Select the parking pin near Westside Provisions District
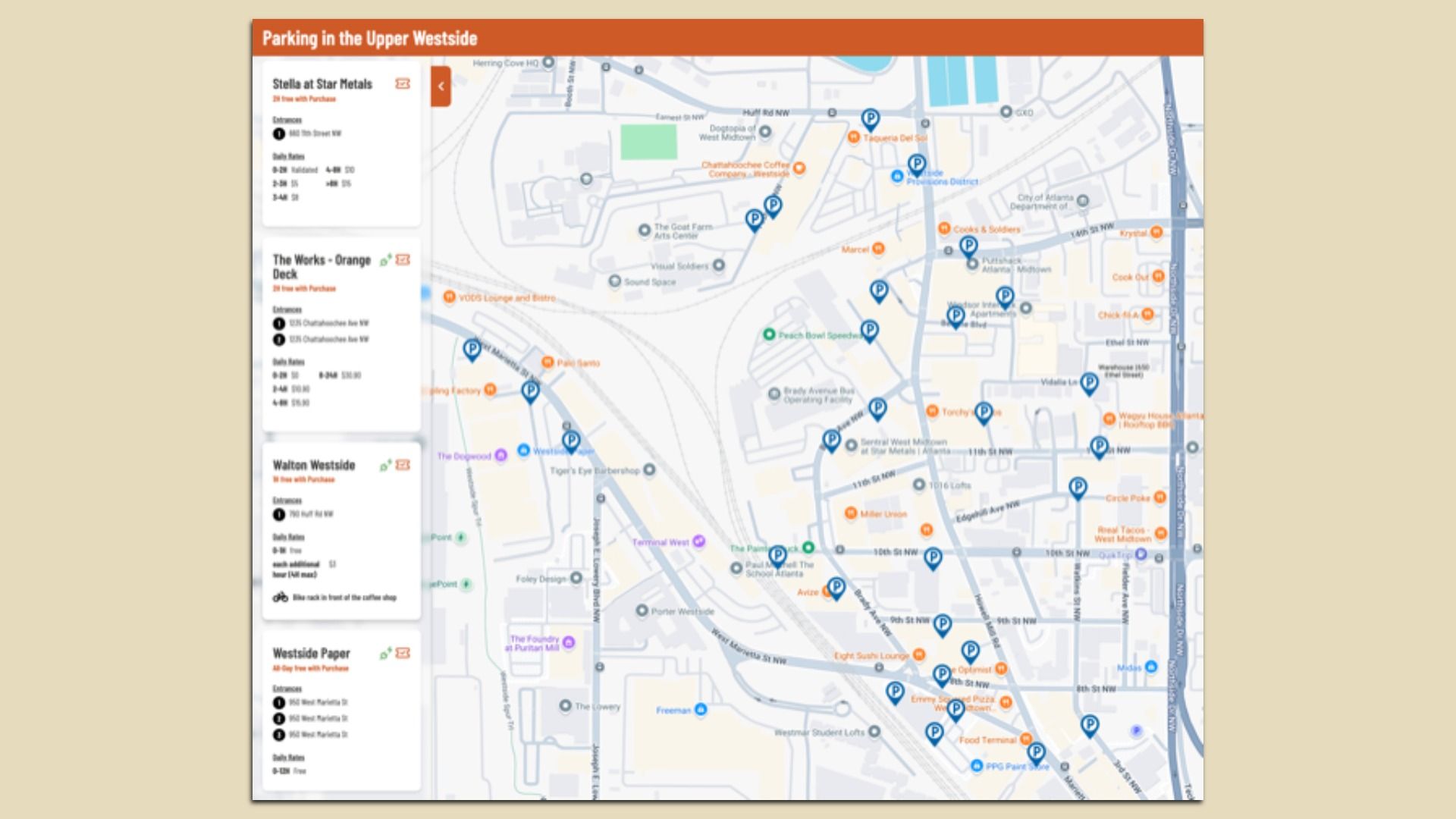The width and height of the screenshot is (1456, 819). (x=918, y=163)
